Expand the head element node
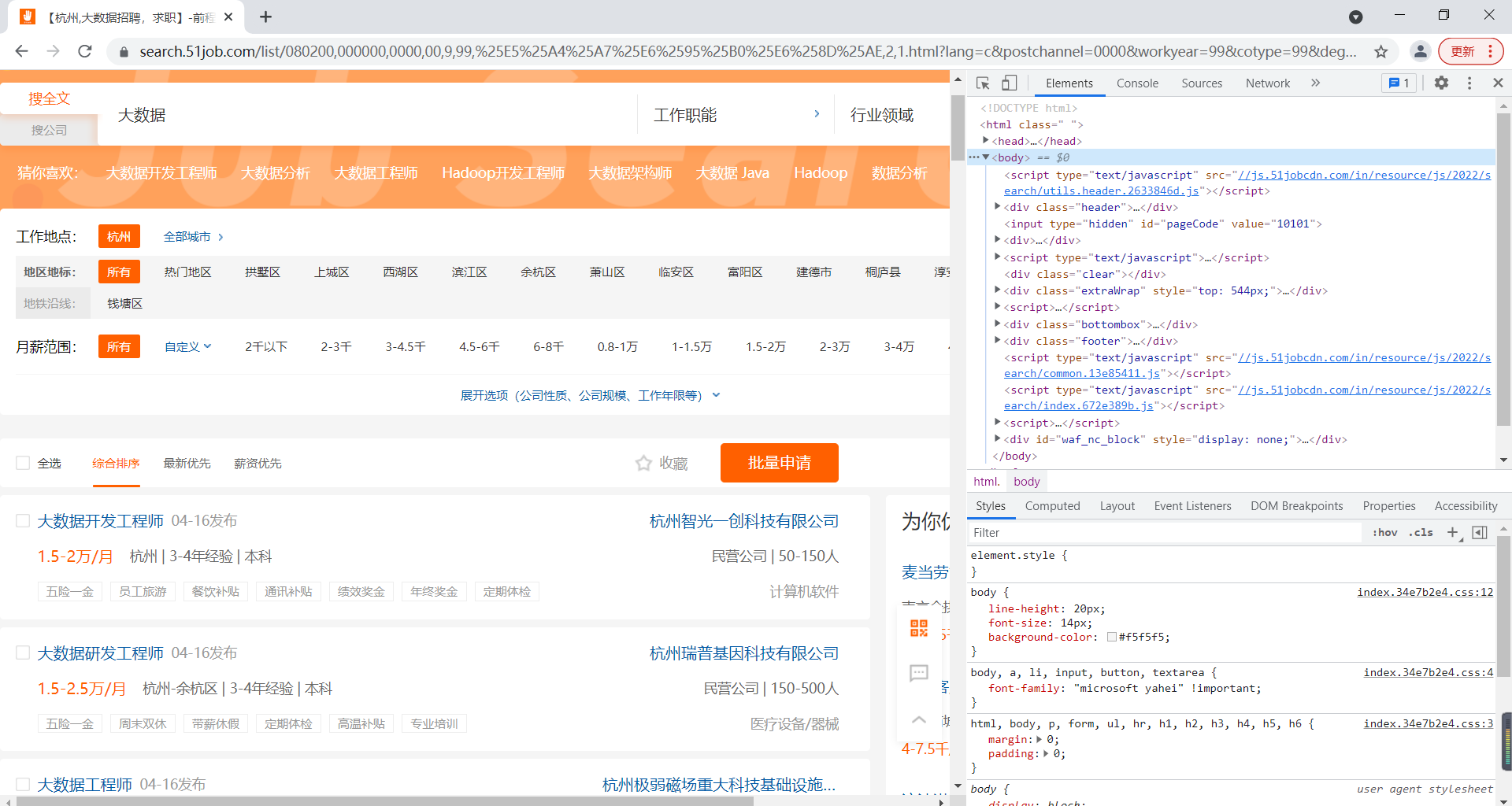 point(985,140)
